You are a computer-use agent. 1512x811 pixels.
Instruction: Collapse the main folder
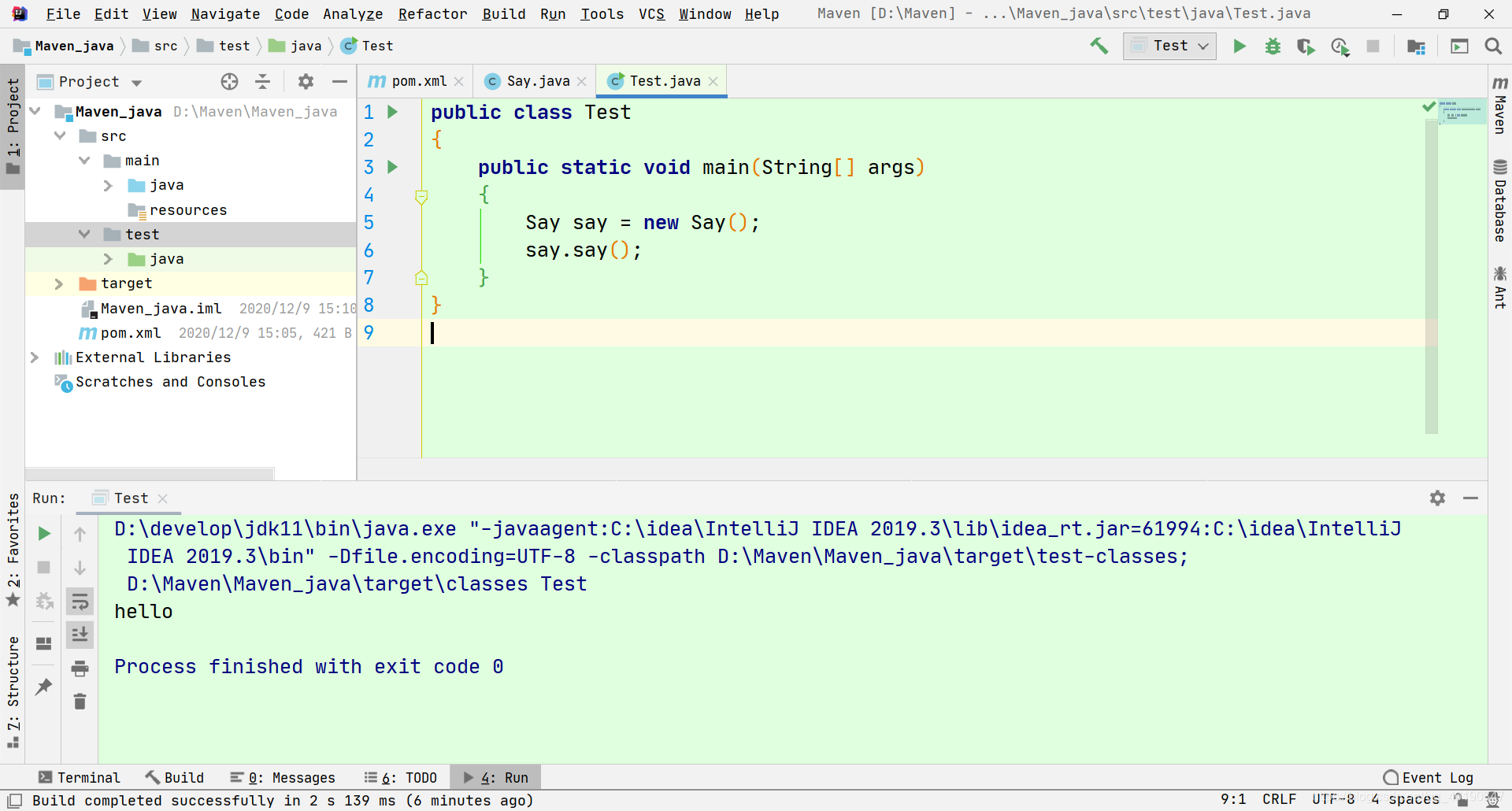pos(84,161)
